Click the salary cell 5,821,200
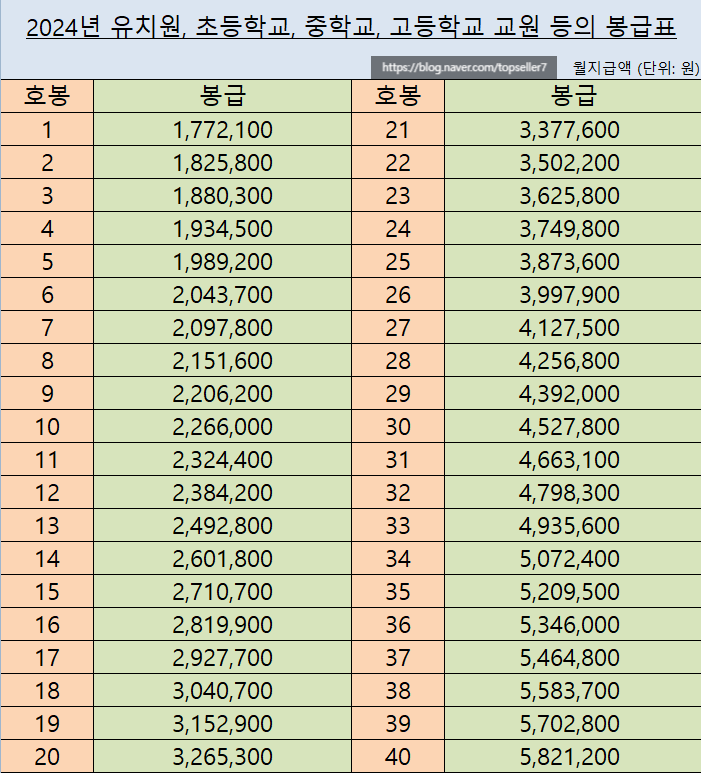701x773 pixels. pyautogui.click(x=573, y=757)
